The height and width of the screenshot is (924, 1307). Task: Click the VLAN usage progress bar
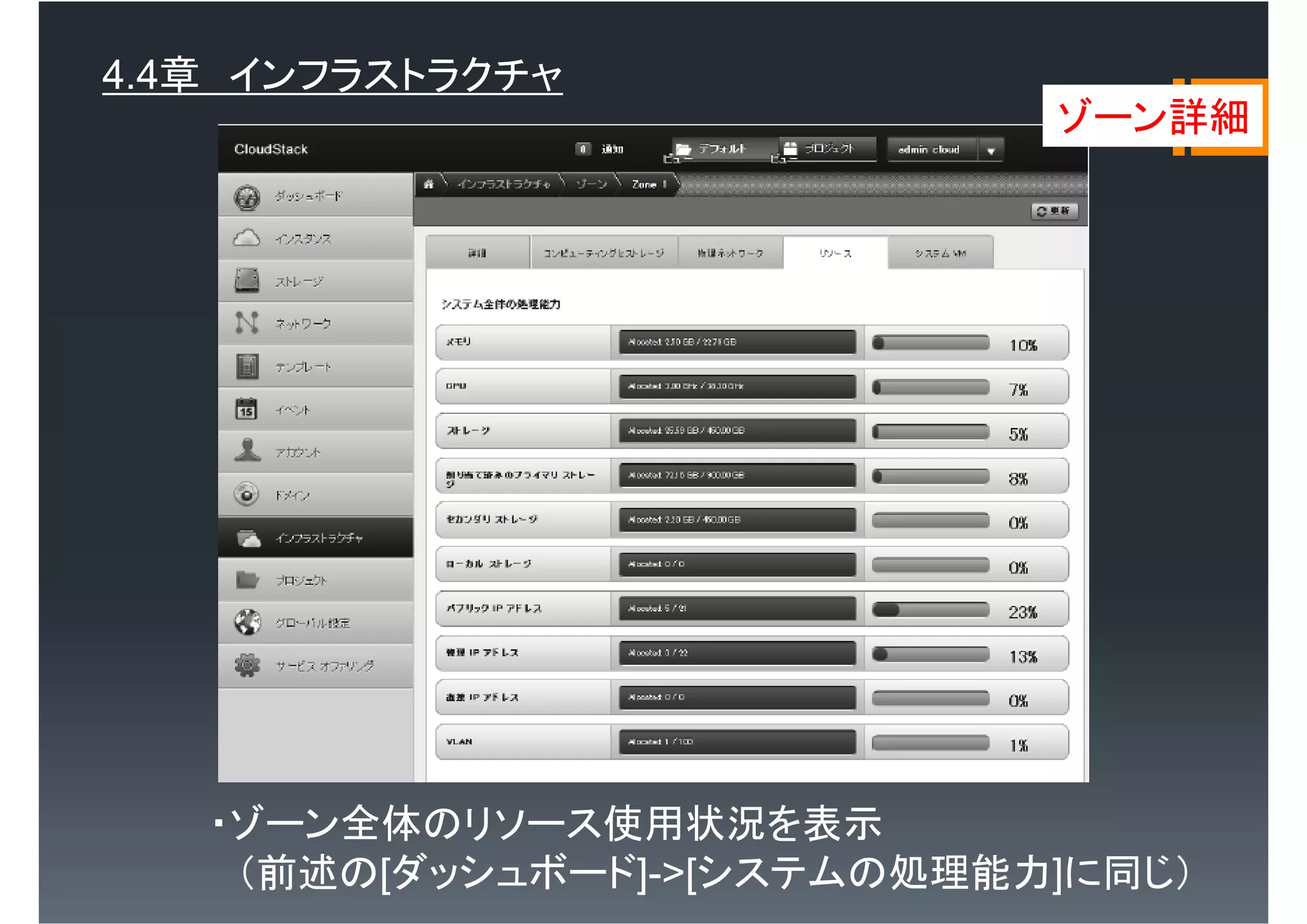click(930, 743)
